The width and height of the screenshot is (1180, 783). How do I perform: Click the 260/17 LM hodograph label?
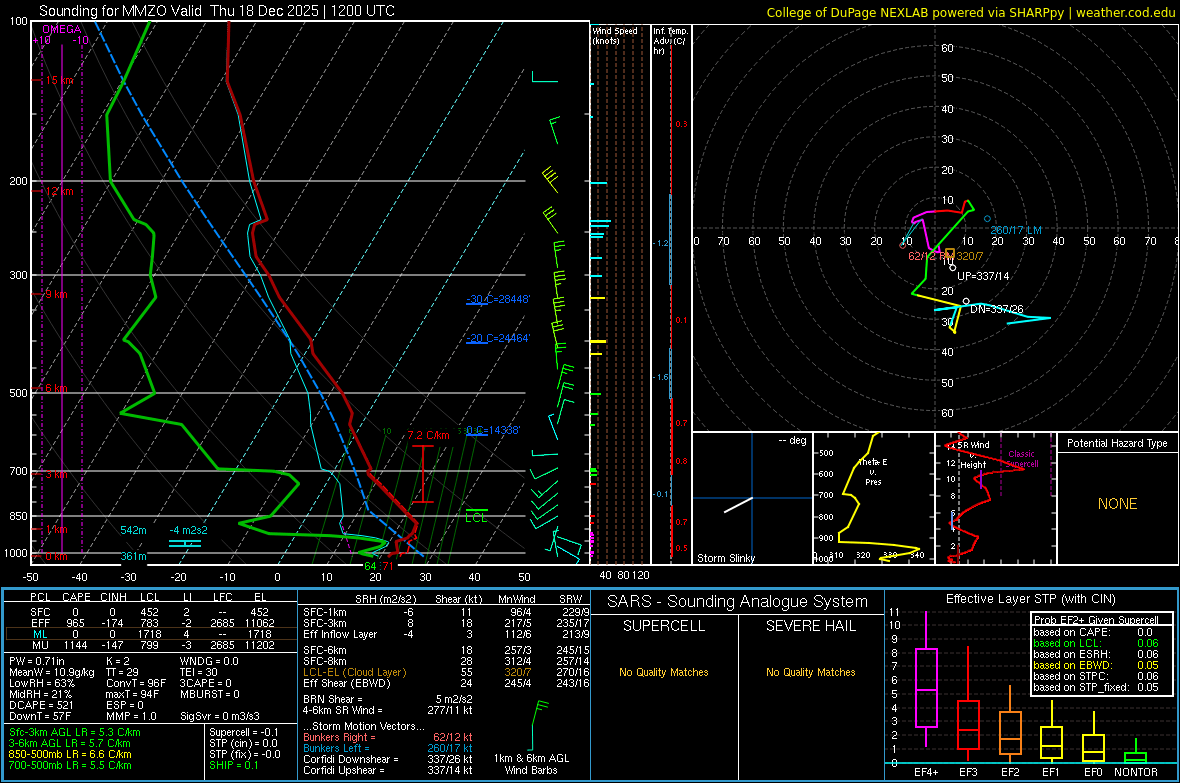point(1016,230)
